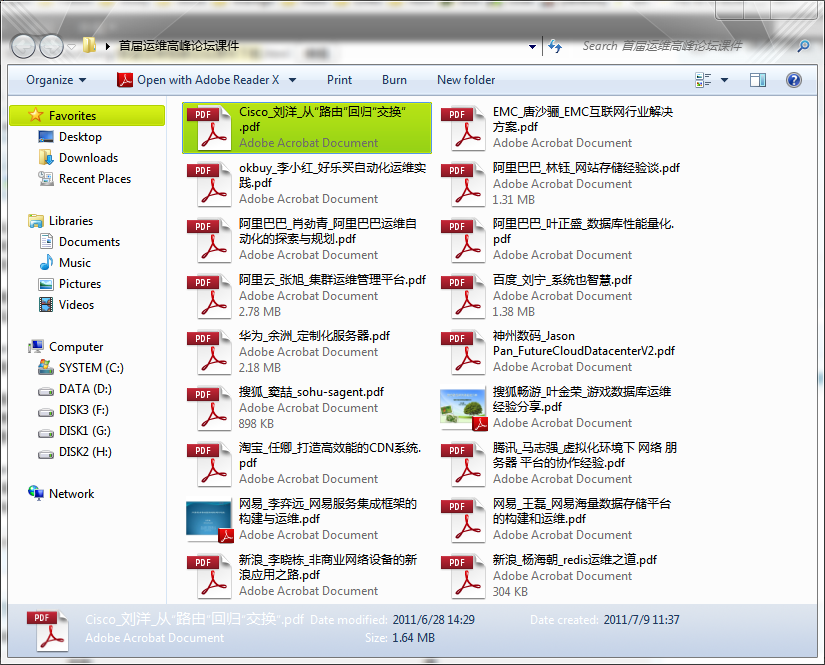
Task: Select PDF icon of 新浪_杨海朝 redis file
Action: [x=463, y=577]
